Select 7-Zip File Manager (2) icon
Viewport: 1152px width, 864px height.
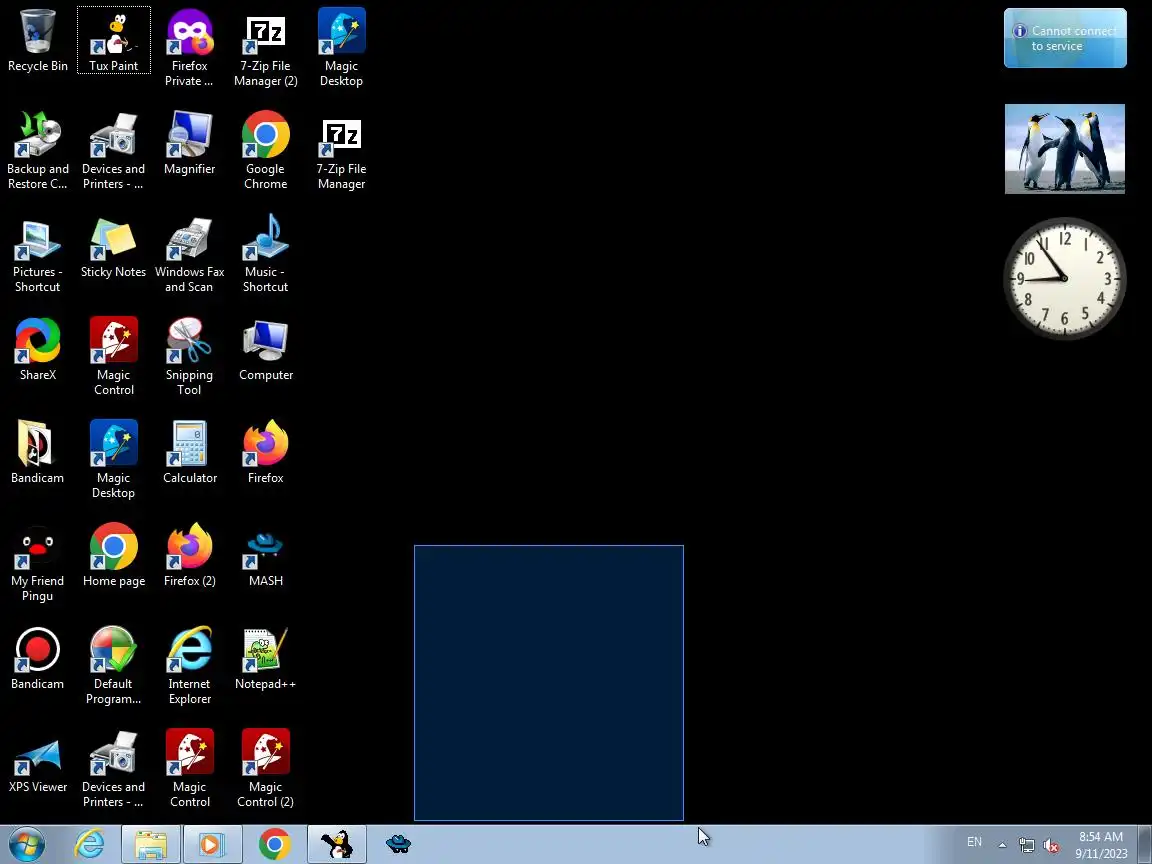point(265,48)
